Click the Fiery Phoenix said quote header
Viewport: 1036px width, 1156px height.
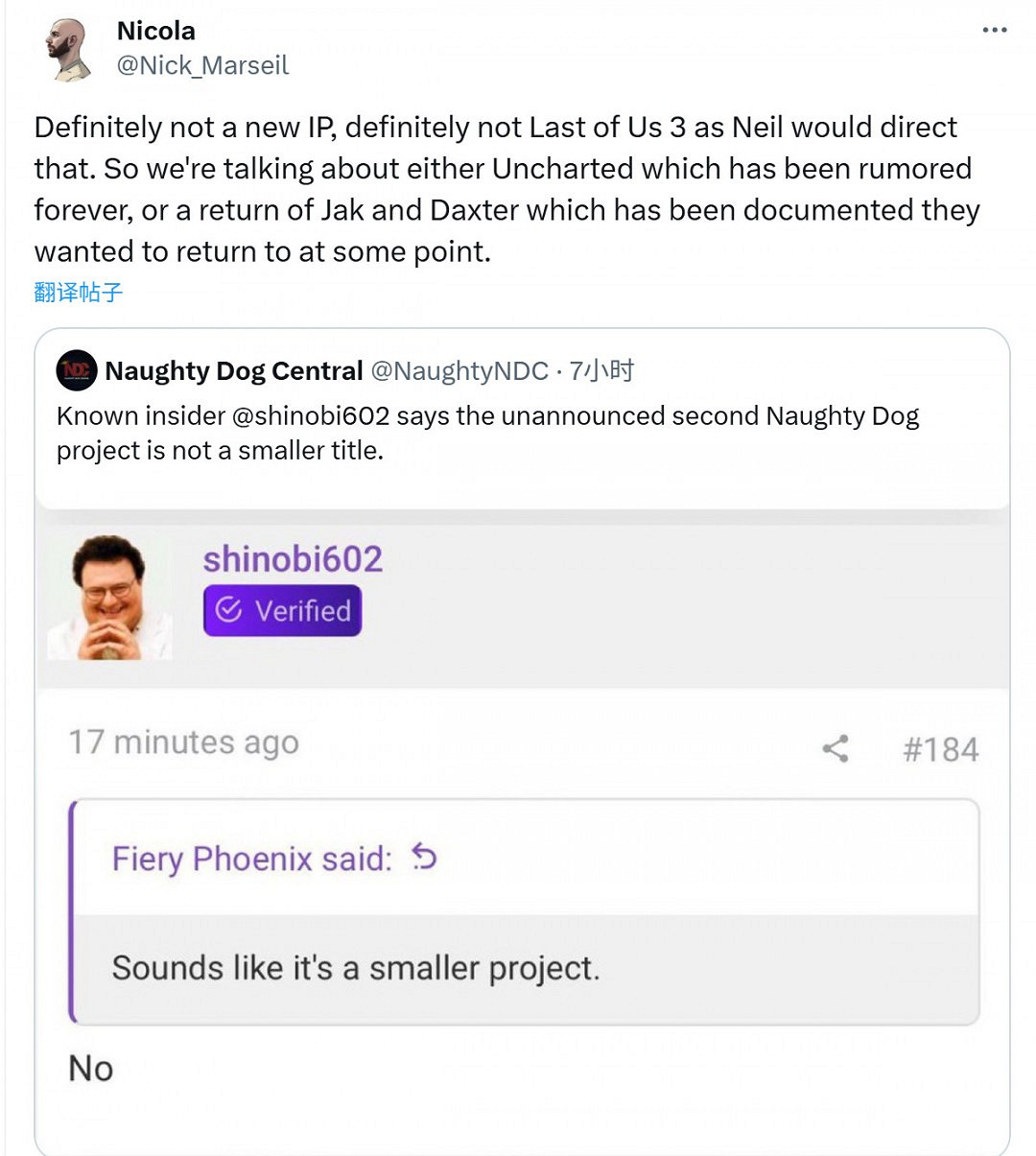252,859
